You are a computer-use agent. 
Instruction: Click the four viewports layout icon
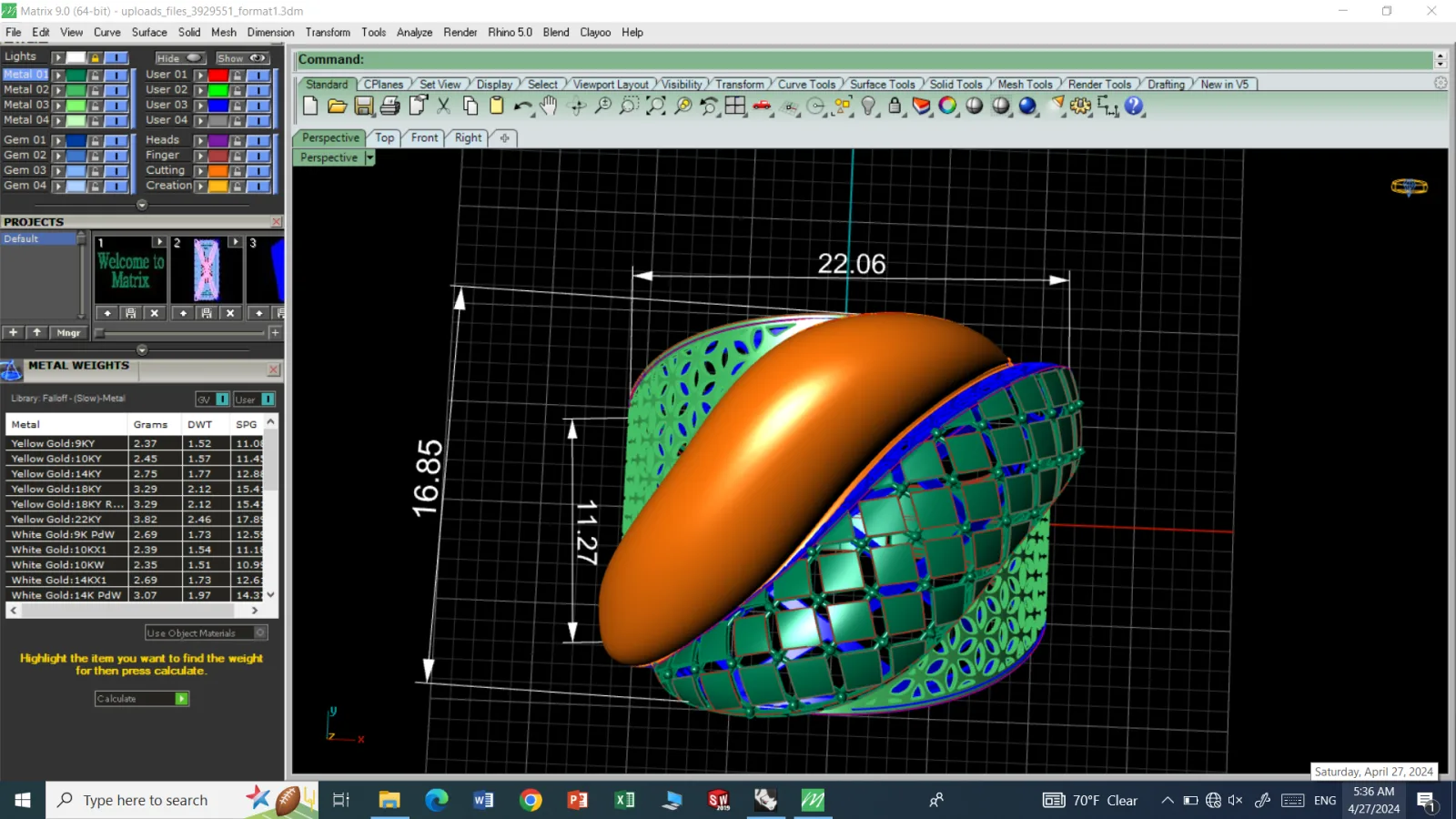click(735, 106)
